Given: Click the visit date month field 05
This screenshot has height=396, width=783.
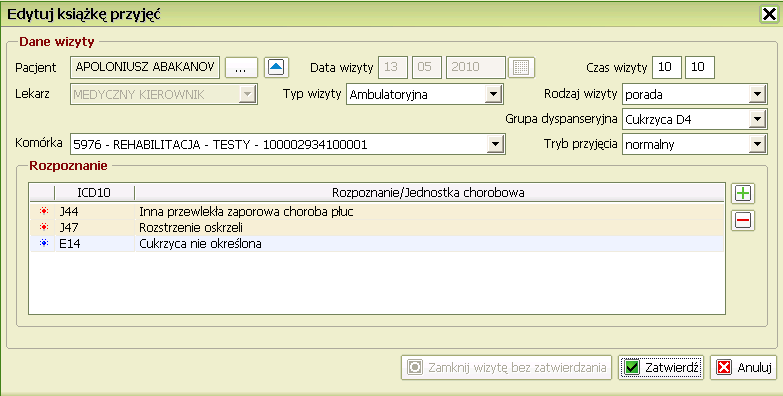Looking at the screenshot, I should coord(427,67).
